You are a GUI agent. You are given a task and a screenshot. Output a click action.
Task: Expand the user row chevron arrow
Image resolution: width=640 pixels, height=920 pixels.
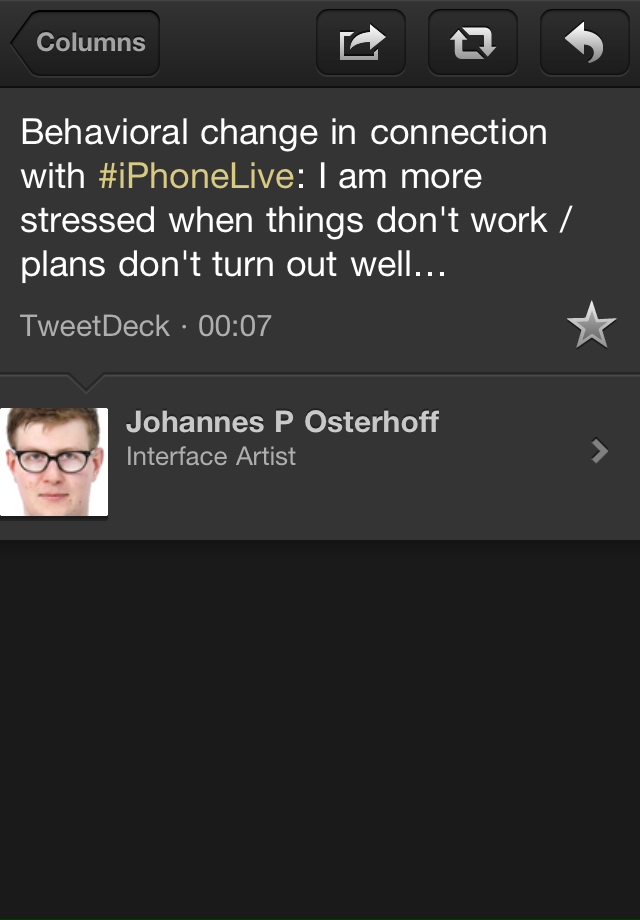(x=600, y=451)
